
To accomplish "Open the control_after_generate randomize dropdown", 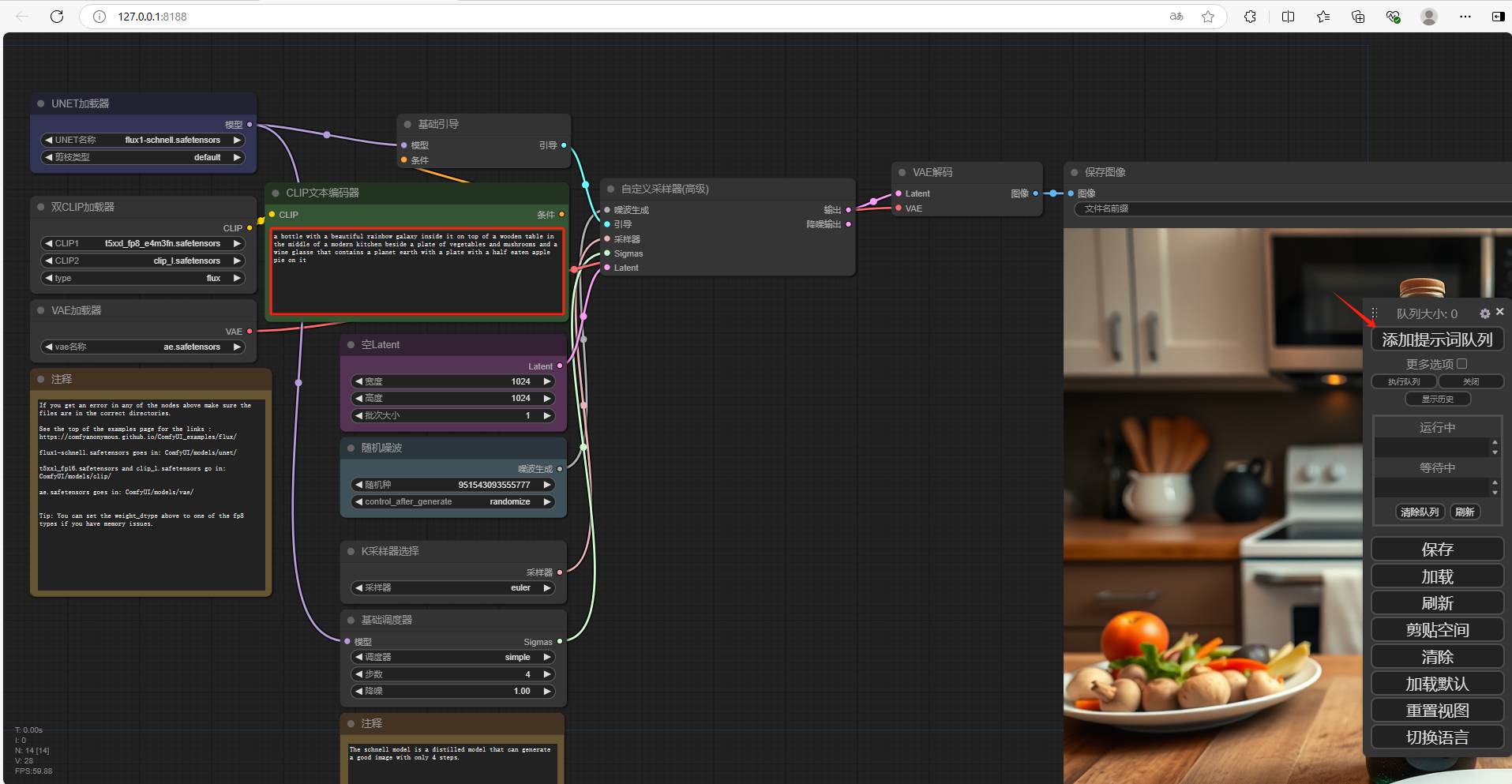I will pyautogui.click(x=452, y=501).
